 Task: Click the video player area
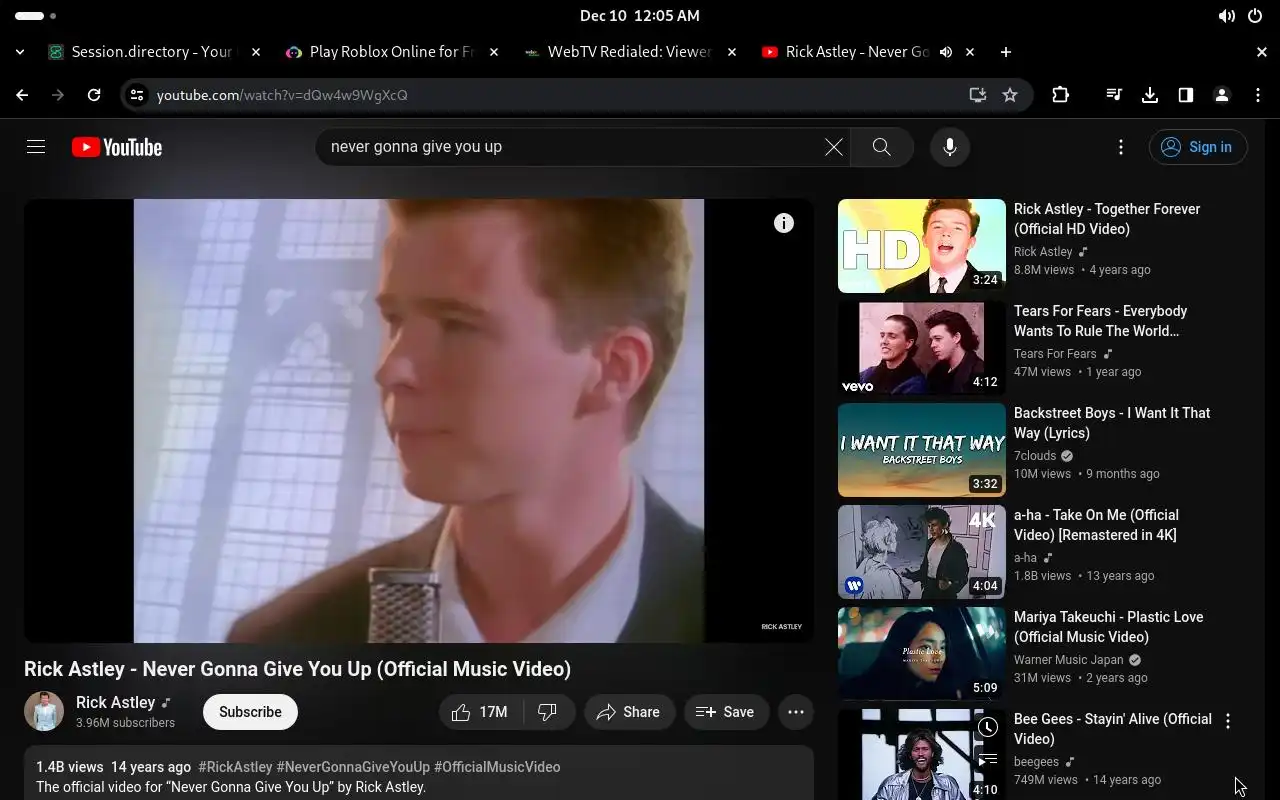(x=419, y=421)
